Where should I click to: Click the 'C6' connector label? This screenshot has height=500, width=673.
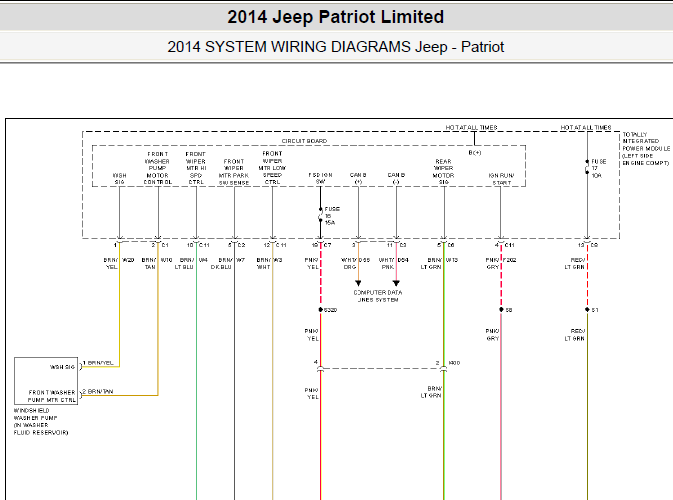[451, 245]
